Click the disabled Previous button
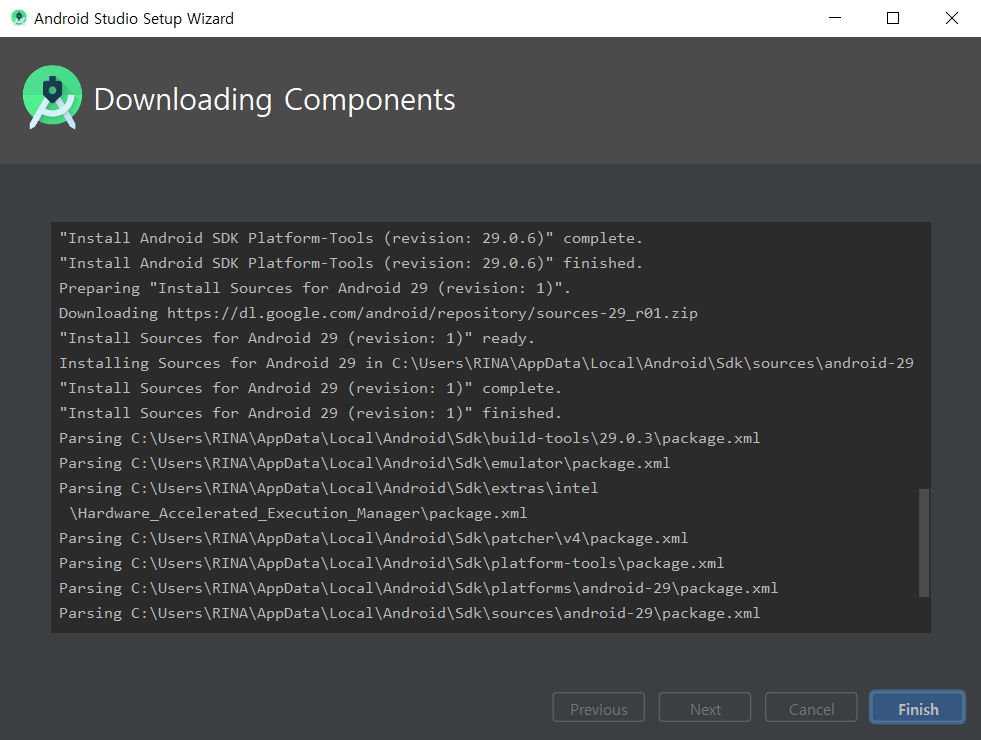981x740 pixels. pos(598,707)
